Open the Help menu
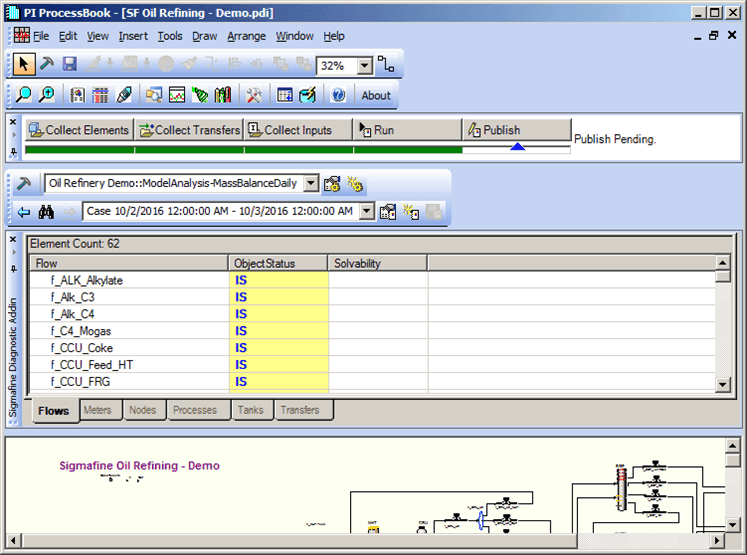The image size is (747, 555). 334,36
